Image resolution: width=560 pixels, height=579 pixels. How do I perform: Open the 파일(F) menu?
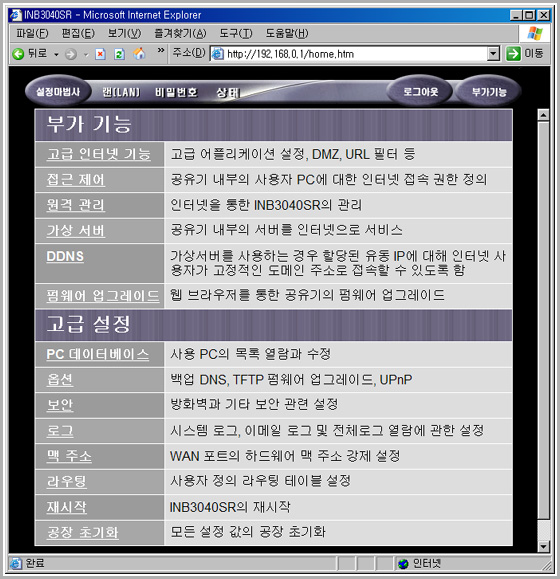(32, 34)
